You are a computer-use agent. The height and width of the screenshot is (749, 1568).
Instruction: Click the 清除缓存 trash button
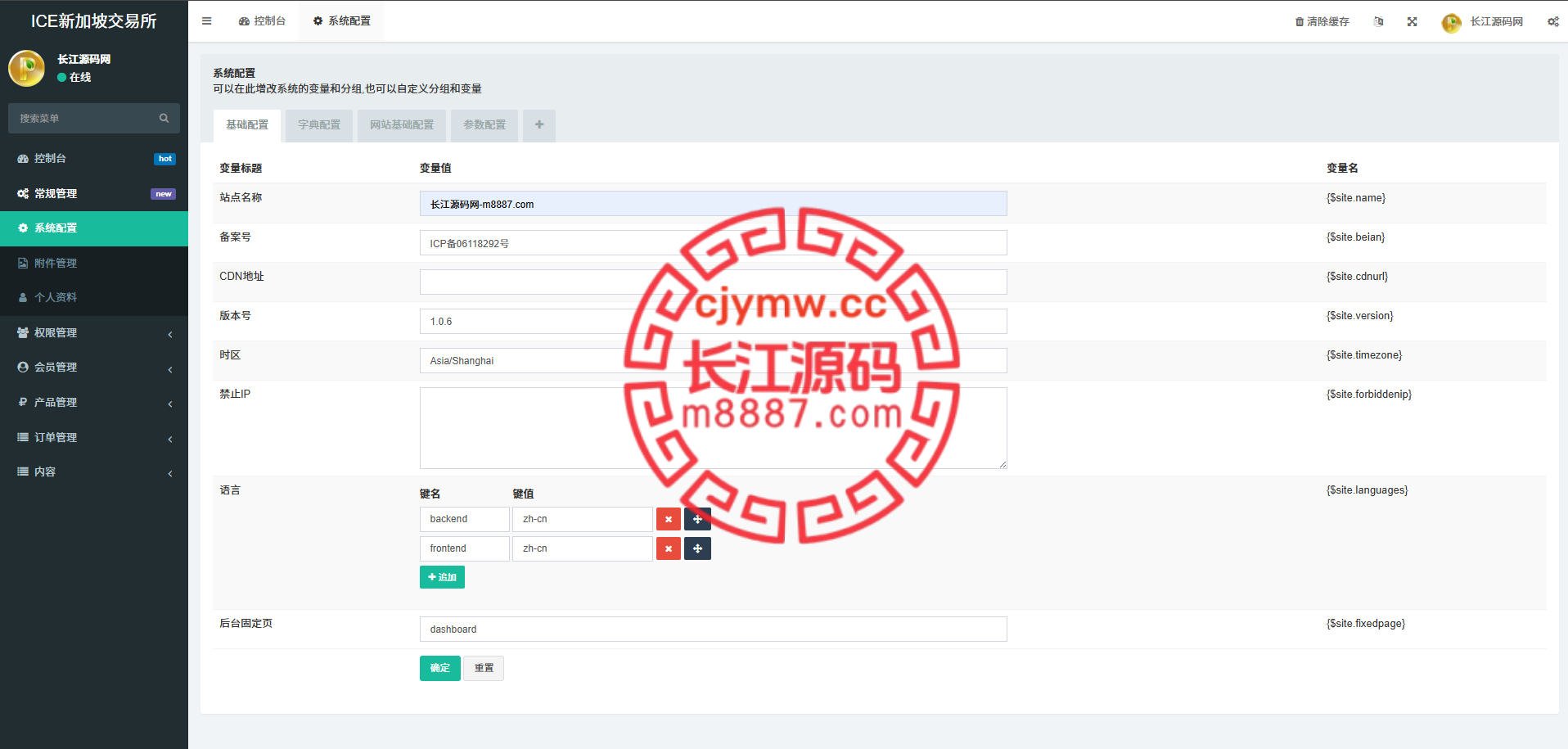coord(1322,21)
